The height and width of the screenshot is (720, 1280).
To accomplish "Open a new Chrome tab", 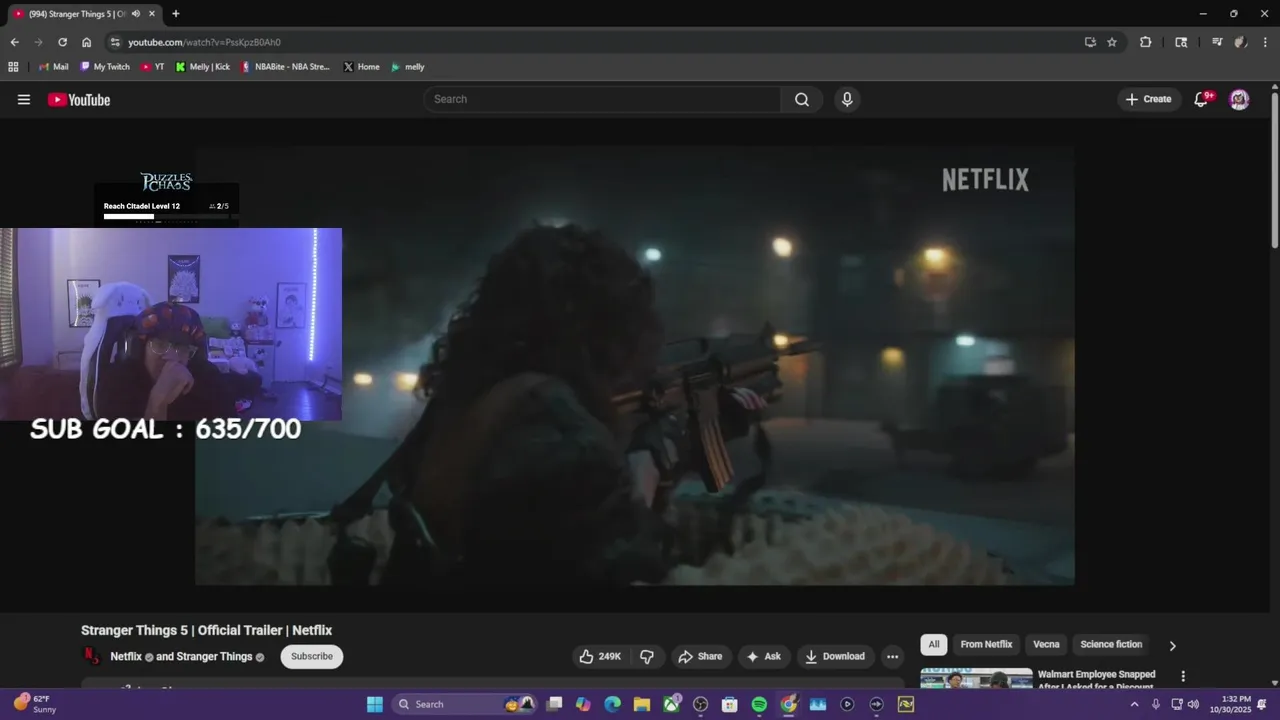I will 176,14.
